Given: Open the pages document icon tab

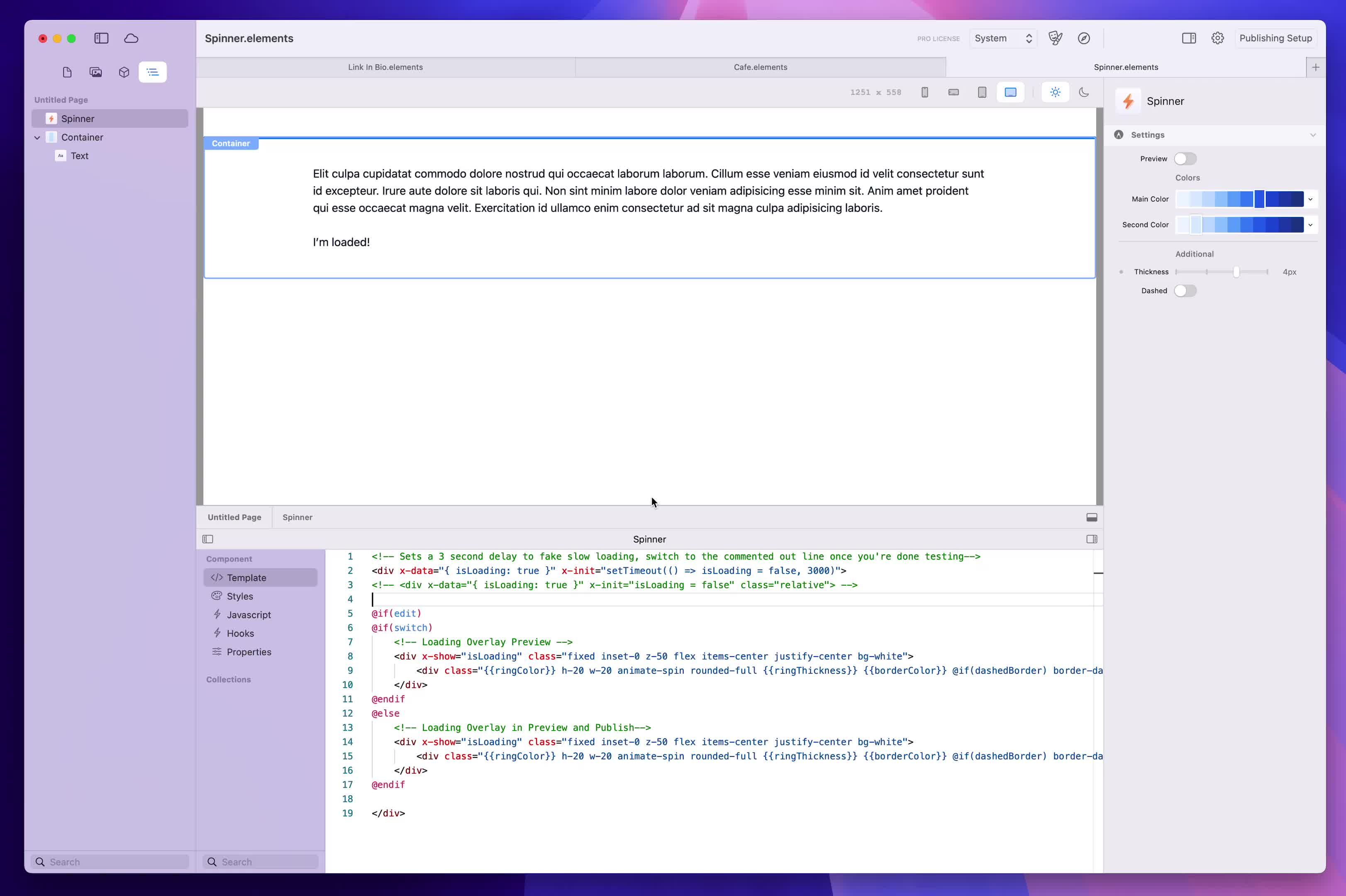Looking at the screenshot, I should tap(67, 72).
